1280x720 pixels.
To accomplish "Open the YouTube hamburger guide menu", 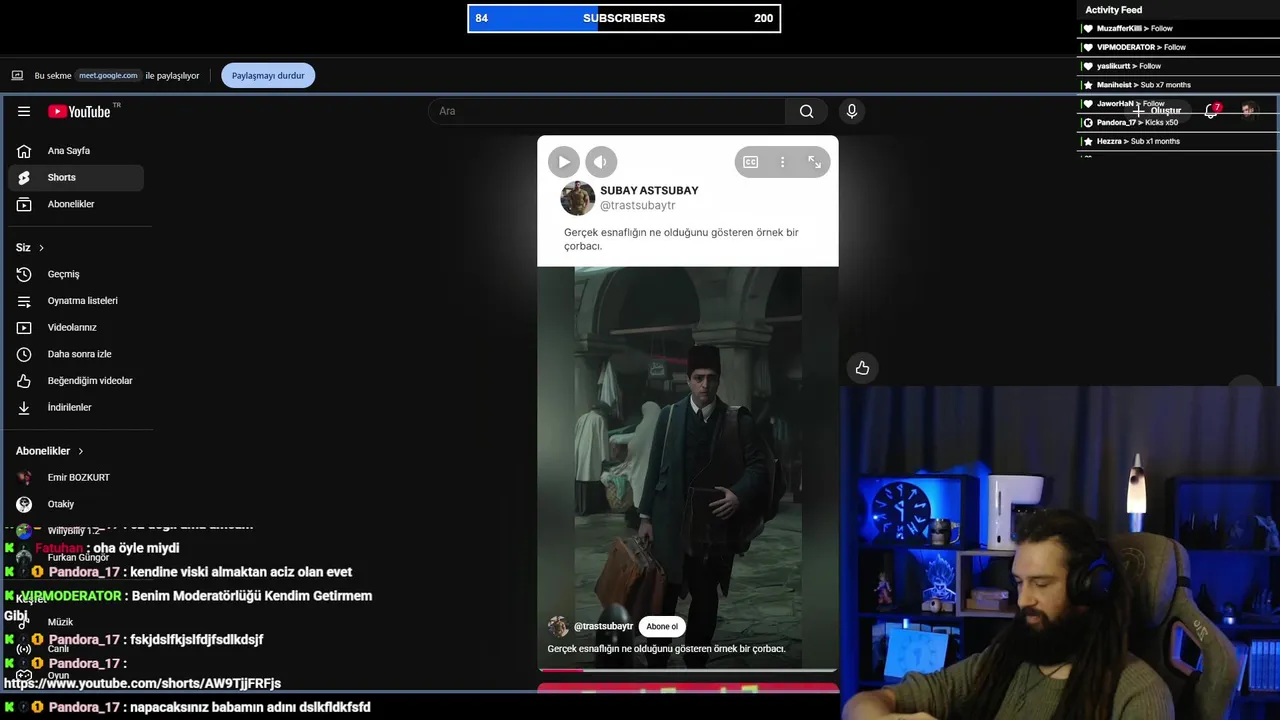I will click(24, 111).
